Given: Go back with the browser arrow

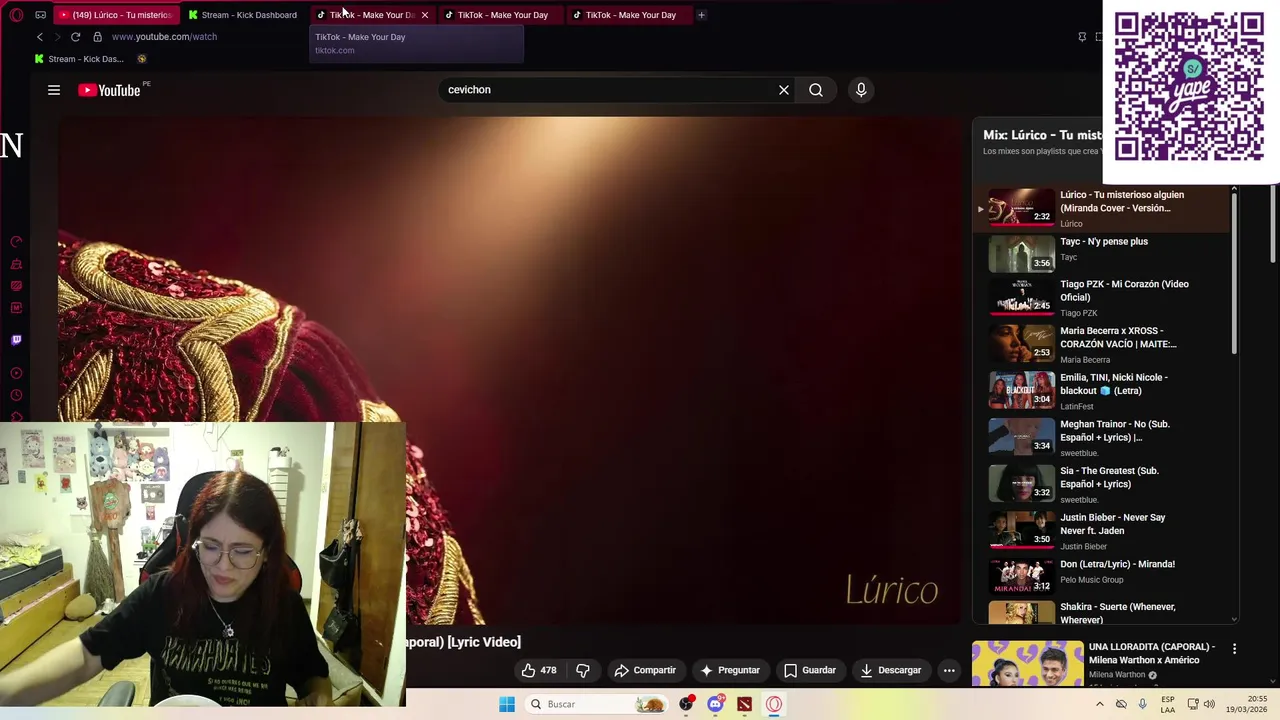Looking at the screenshot, I should (40, 37).
